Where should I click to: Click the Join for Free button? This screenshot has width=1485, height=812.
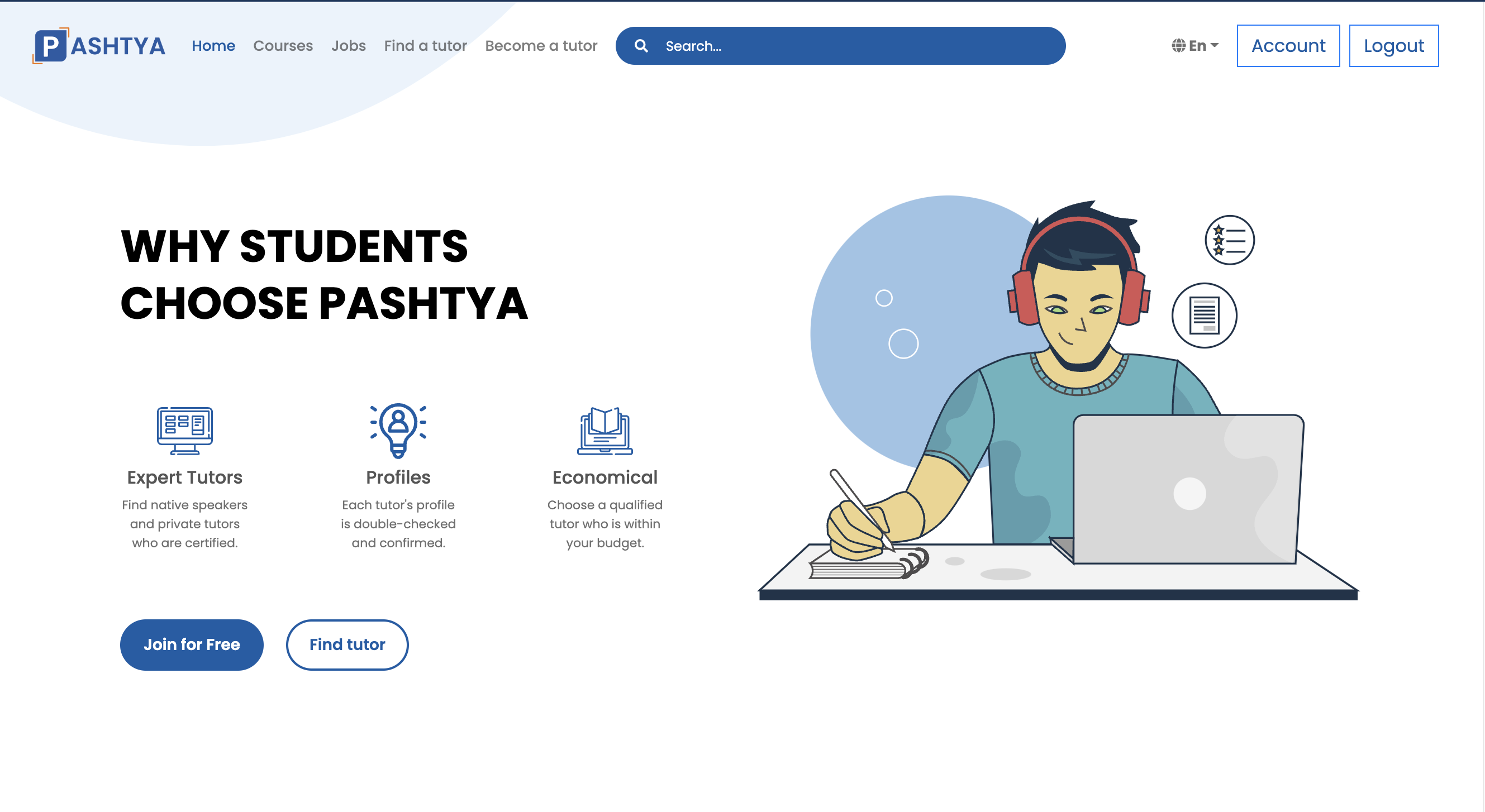[192, 644]
